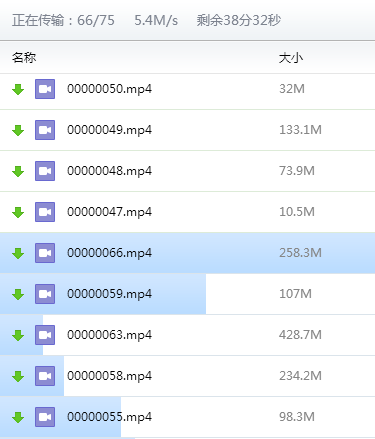Click the video file icon for 00000047.mp4

(45, 212)
